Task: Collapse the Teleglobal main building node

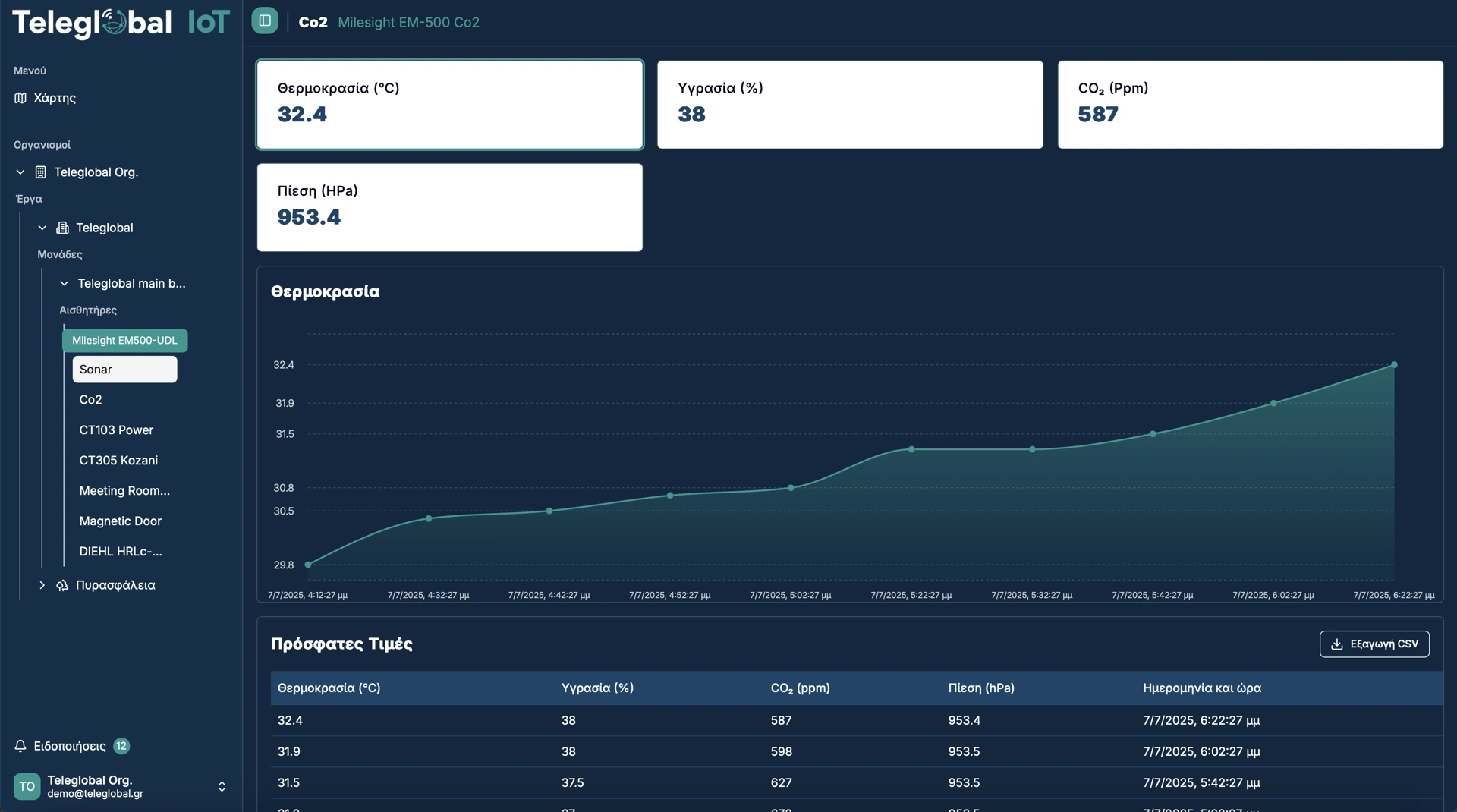Action: (x=65, y=283)
